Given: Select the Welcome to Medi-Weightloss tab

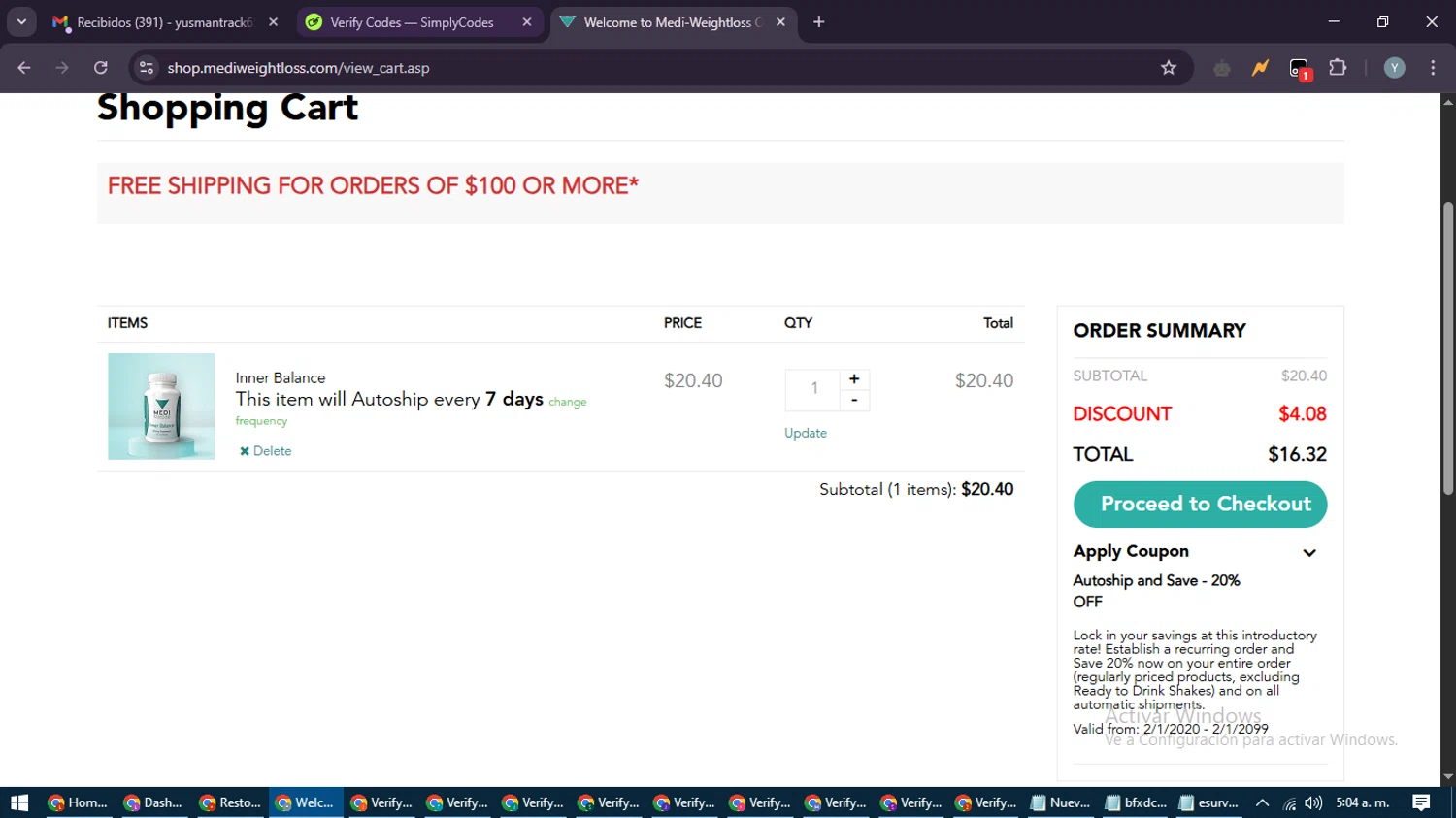Looking at the screenshot, I should click(674, 21).
